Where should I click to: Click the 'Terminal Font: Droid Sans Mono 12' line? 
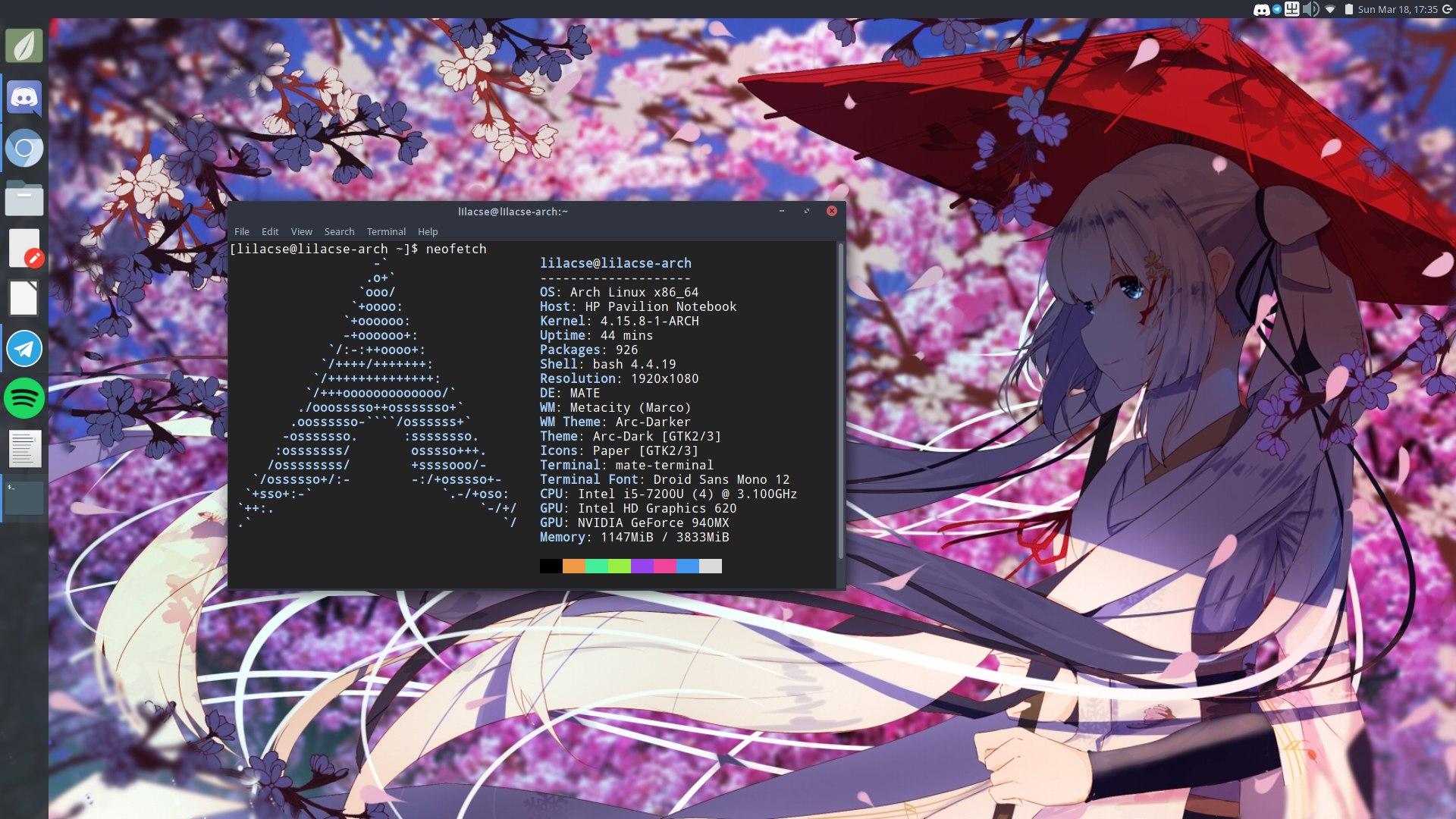tap(665, 479)
